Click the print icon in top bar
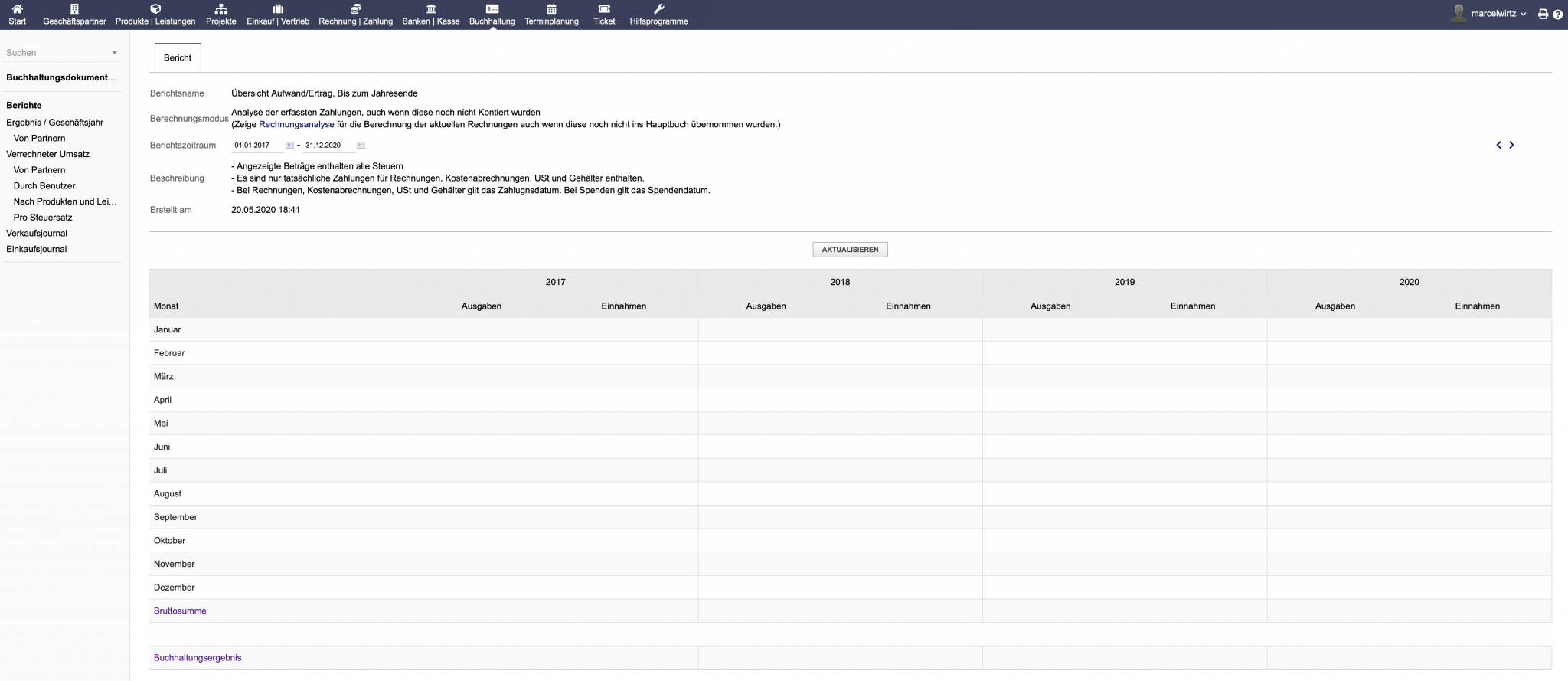1568x681 pixels. coord(1543,15)
